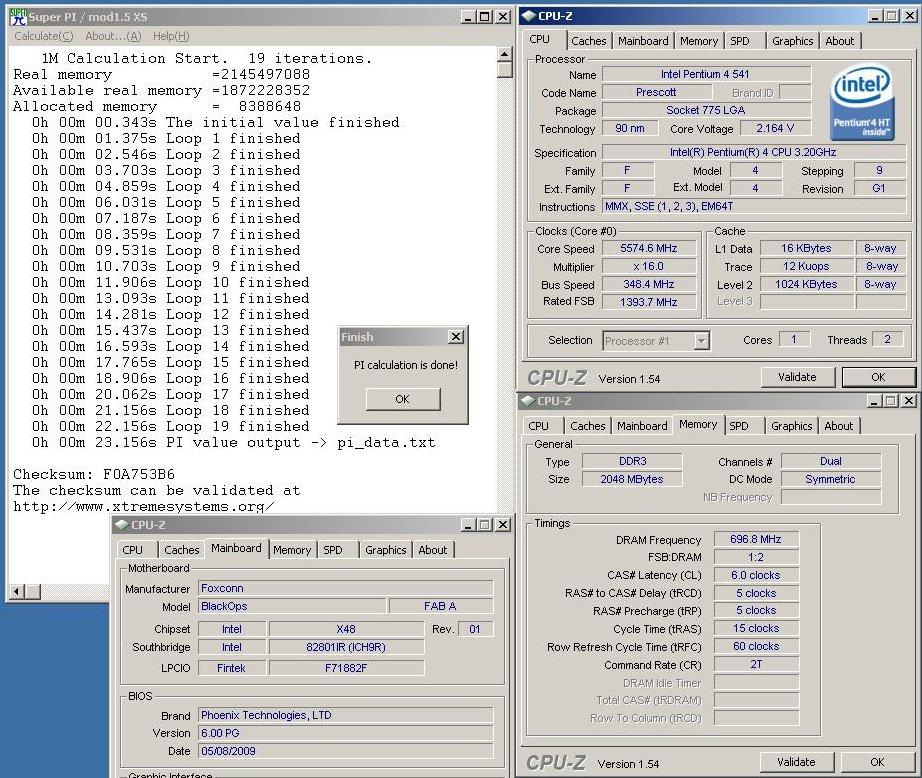Click the Command Rate value 2T

point(756,664)
